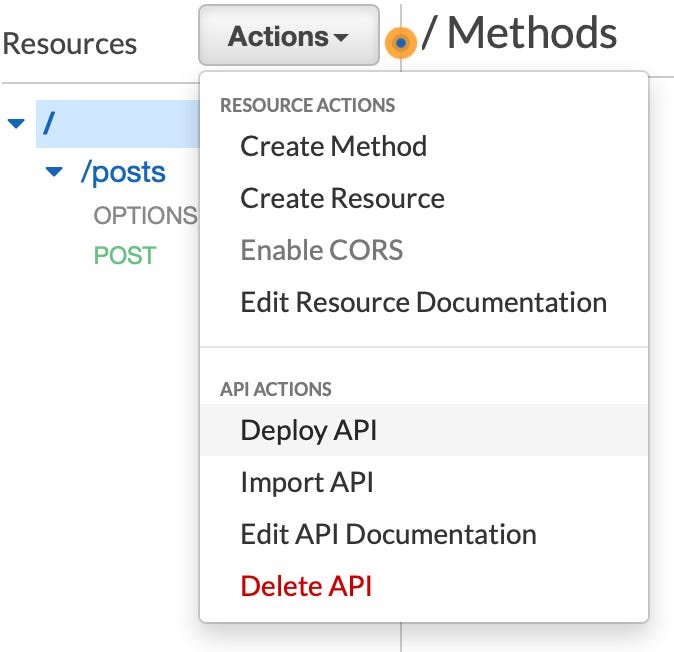Screen dimensions: 674x652
Task: Click the API ACTIONS section header
Action: point(275,390)
